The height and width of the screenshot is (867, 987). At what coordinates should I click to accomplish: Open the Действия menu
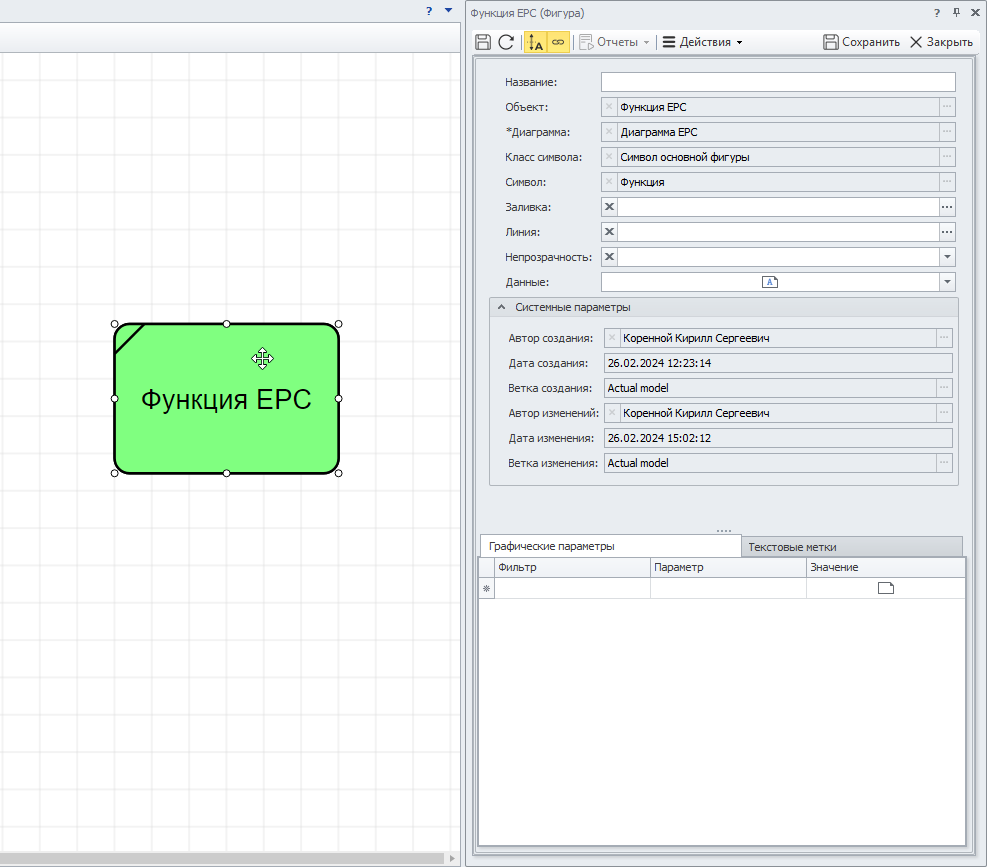click(703, 42)
